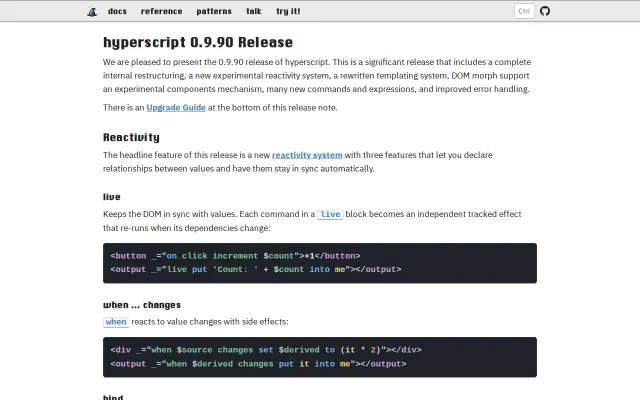Click the bind subsection heading

113,397
